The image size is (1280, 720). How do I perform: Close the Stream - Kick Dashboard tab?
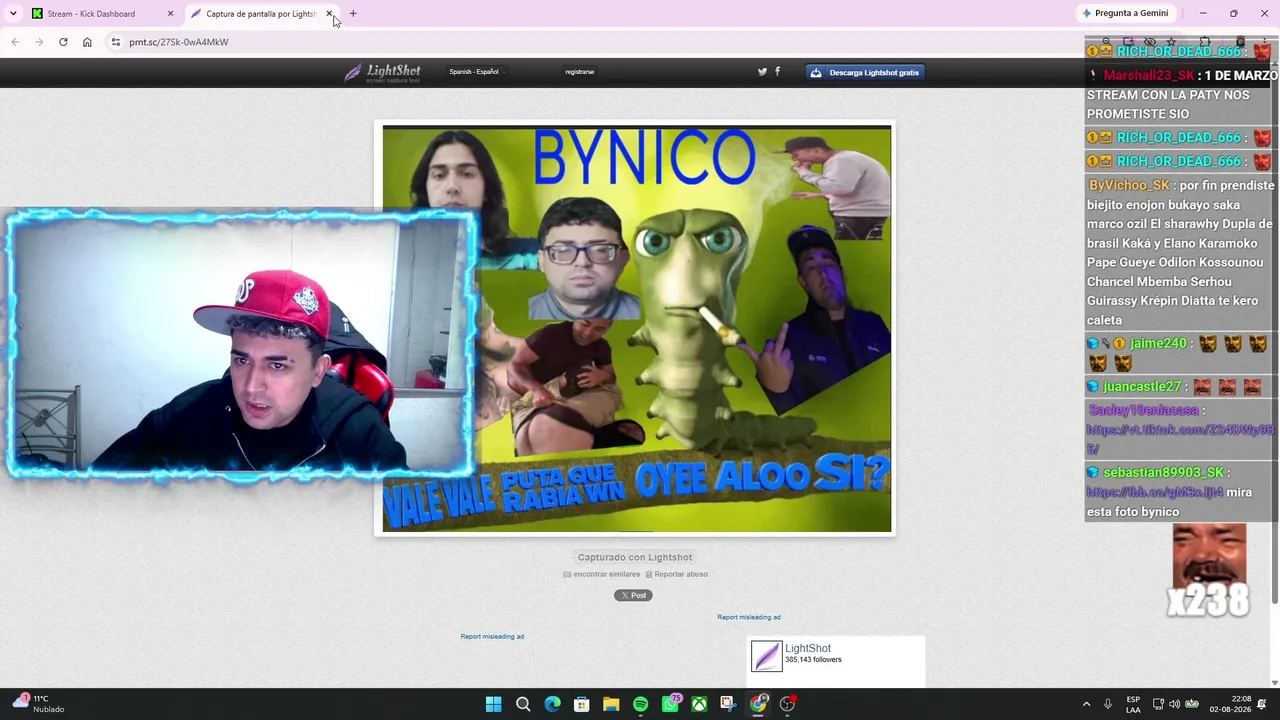170,14
